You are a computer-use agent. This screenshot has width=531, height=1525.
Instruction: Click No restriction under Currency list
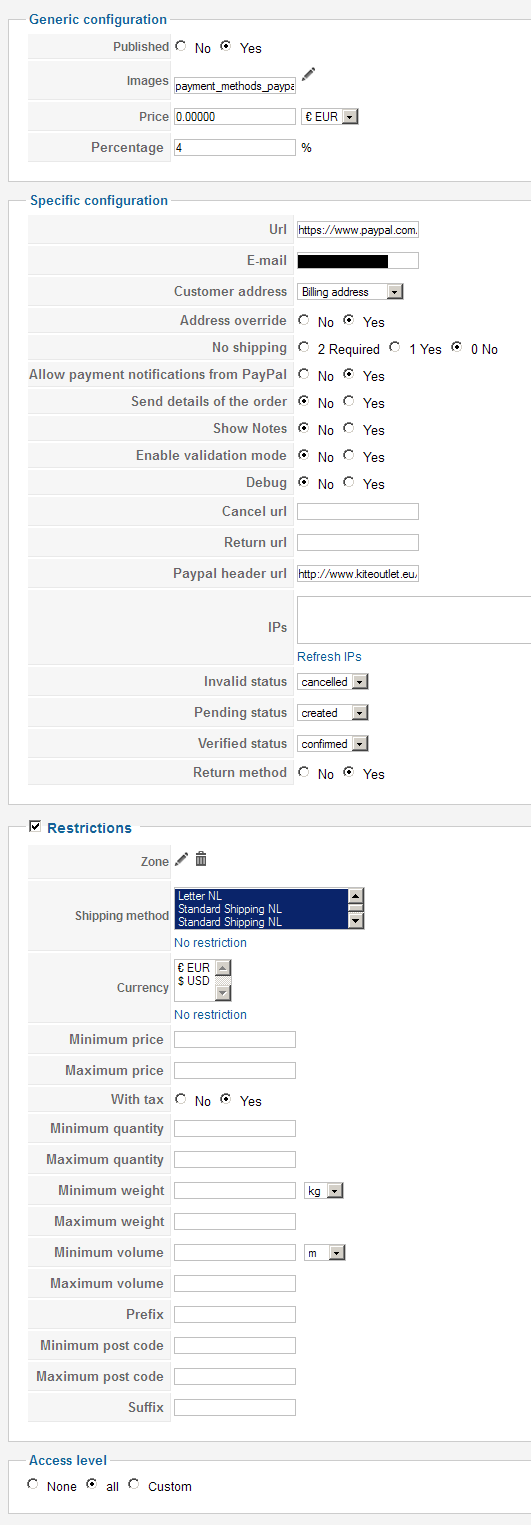point(210,1014)
